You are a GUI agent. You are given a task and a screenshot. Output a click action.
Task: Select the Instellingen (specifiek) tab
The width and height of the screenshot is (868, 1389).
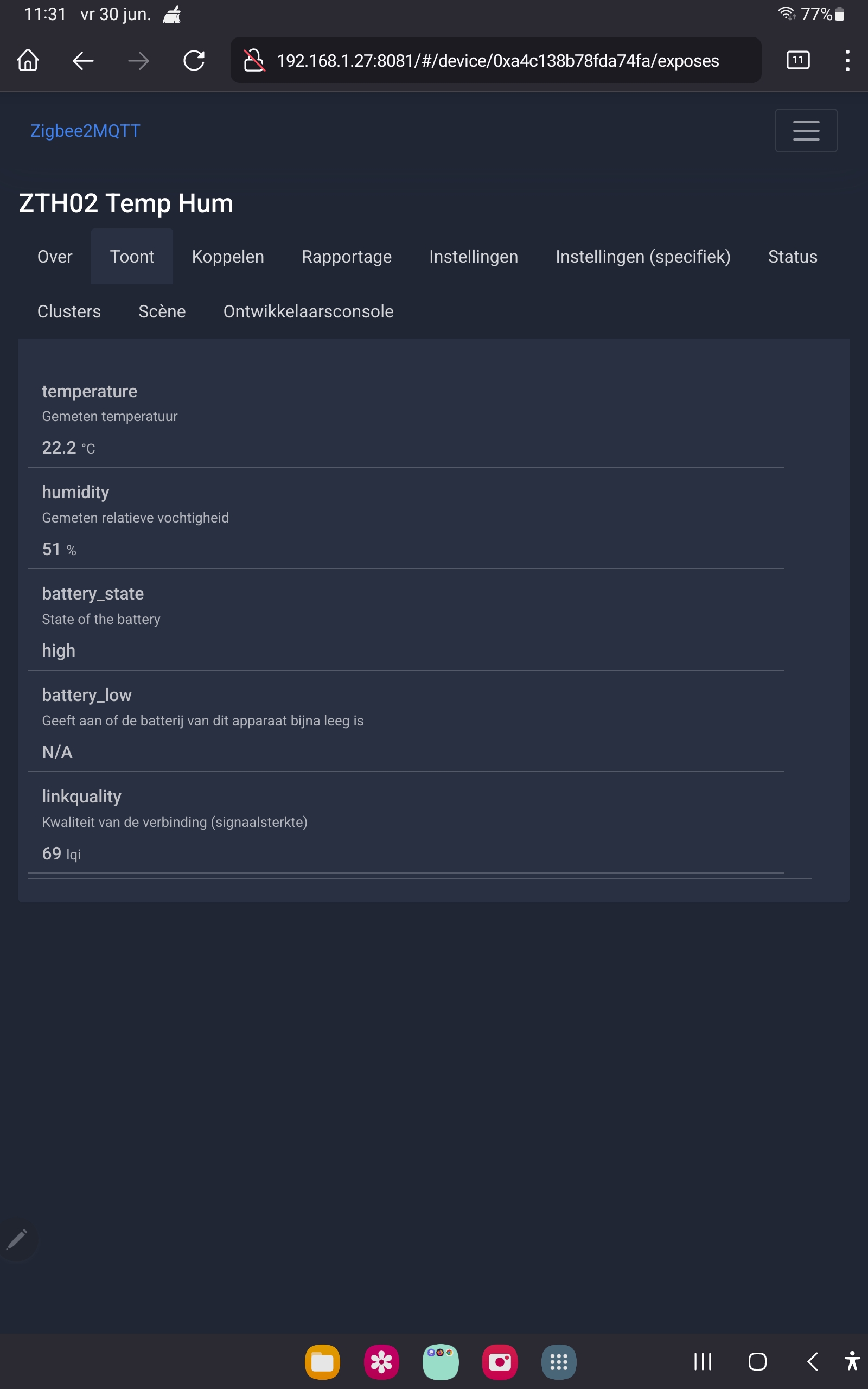point(643,257)
